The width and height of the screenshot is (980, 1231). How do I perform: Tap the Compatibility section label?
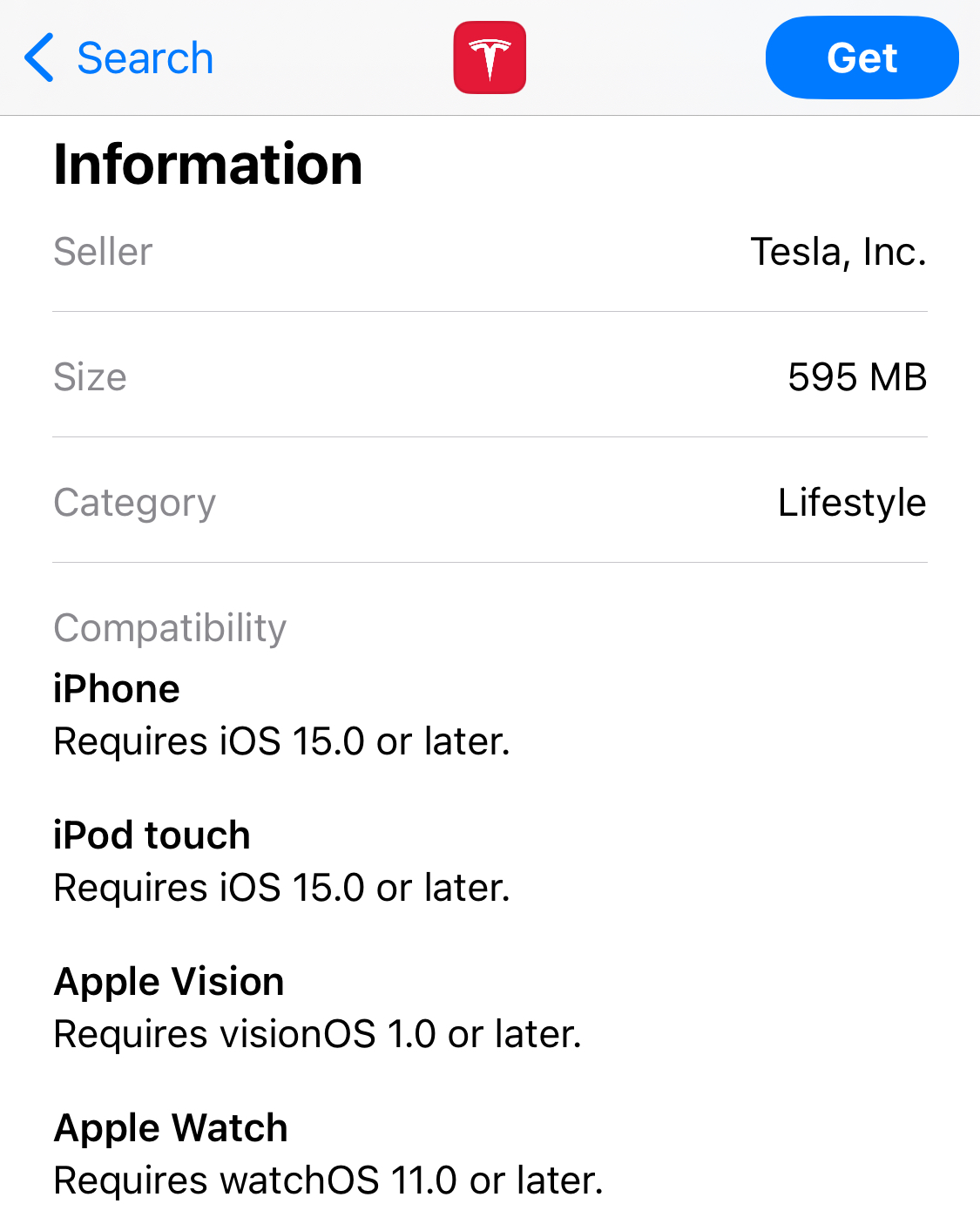[x=170, y=628]
